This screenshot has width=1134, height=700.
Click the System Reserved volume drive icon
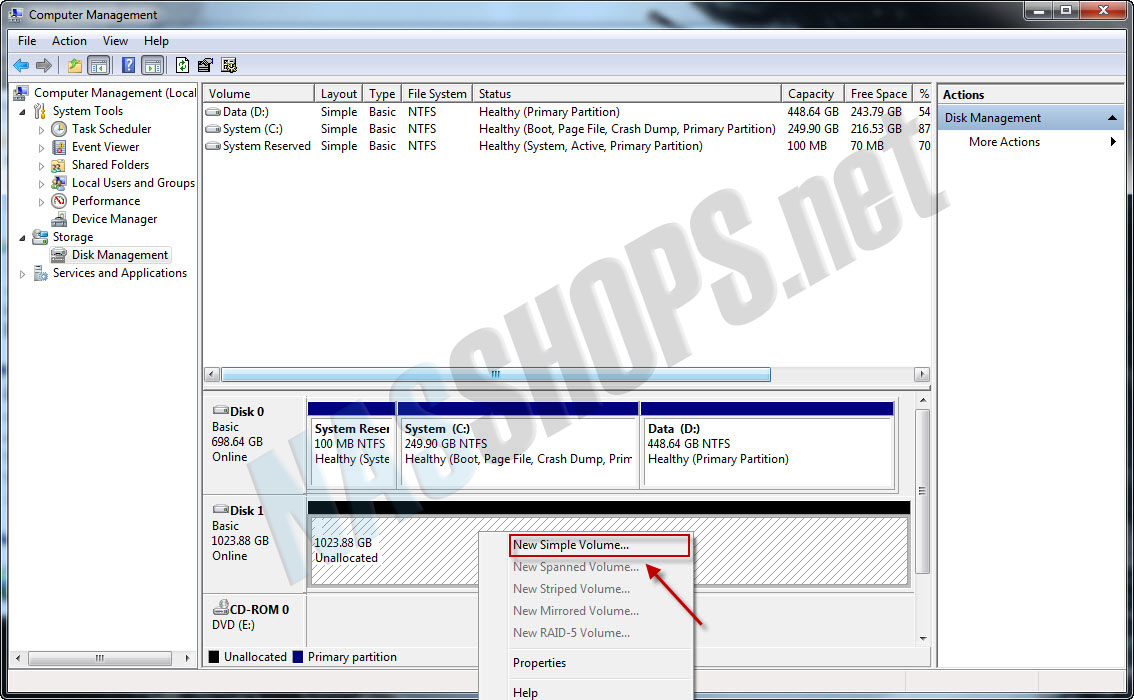tap(213, 146)
